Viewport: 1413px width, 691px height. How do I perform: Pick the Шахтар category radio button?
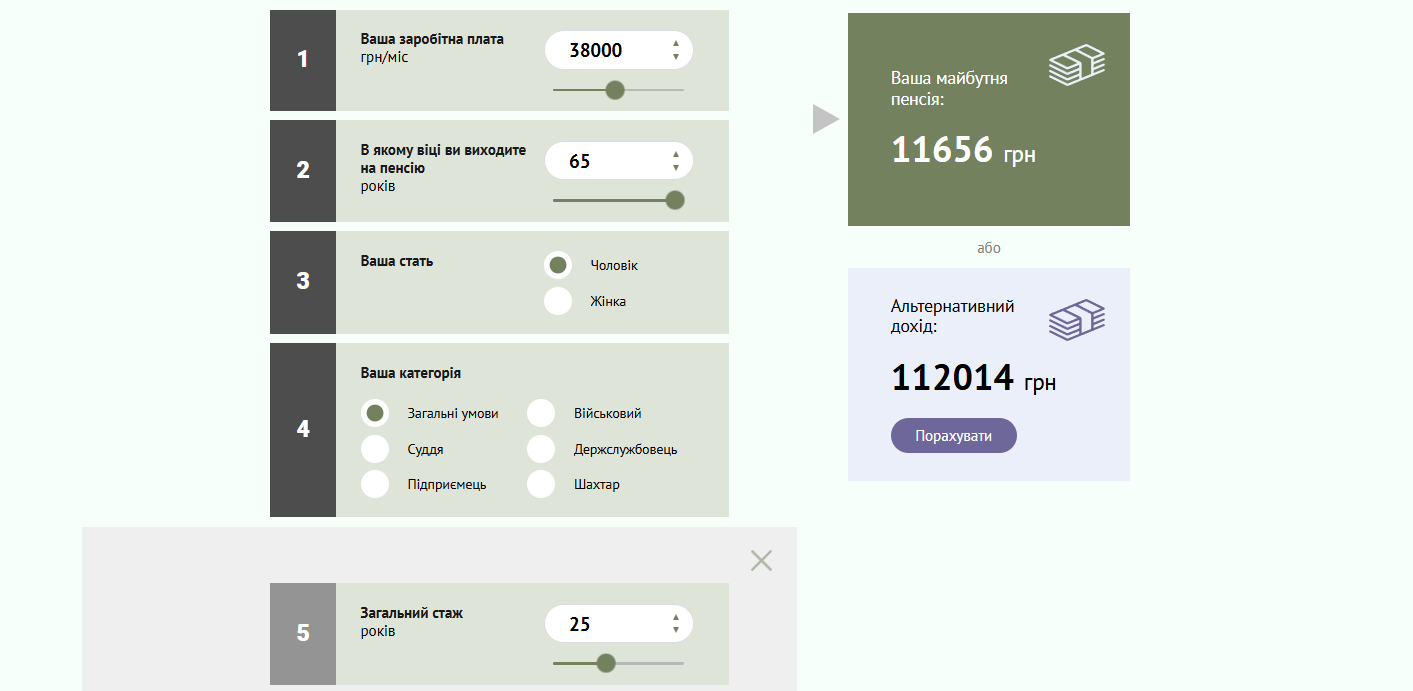(x=541, y=484)
